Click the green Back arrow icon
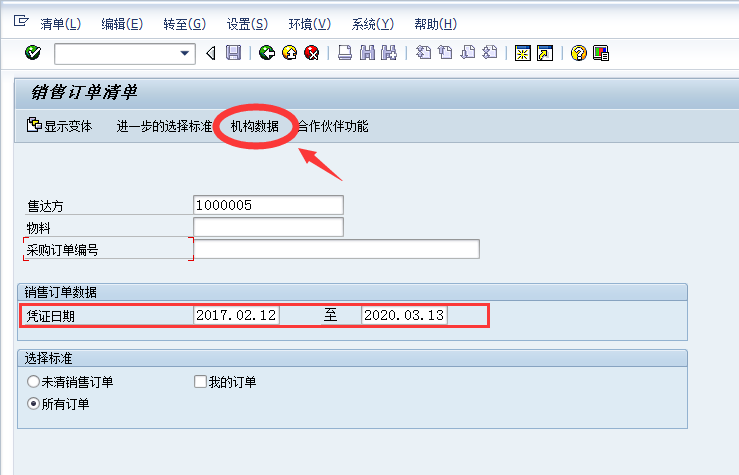Screen dimensions: 739x475 [x=267, y=53]
